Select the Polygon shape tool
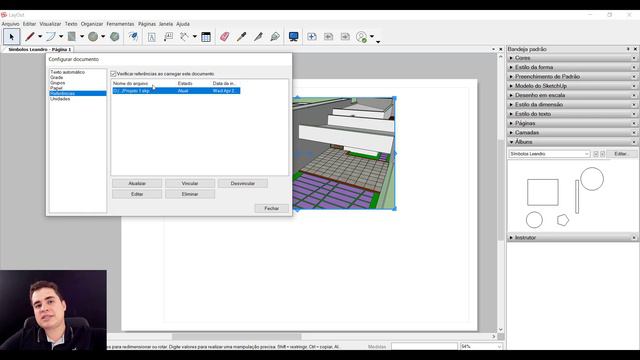This screenshot has width=640, height=360. (115, 37)
